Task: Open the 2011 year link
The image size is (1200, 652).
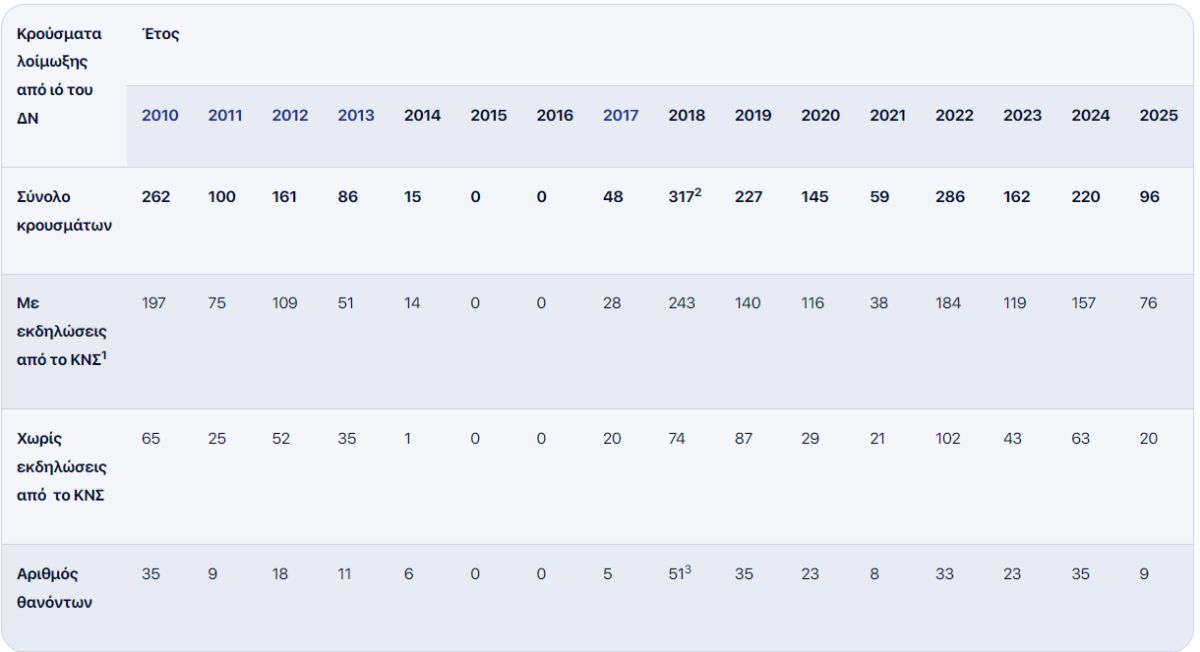Action: [x=224, y=115]
